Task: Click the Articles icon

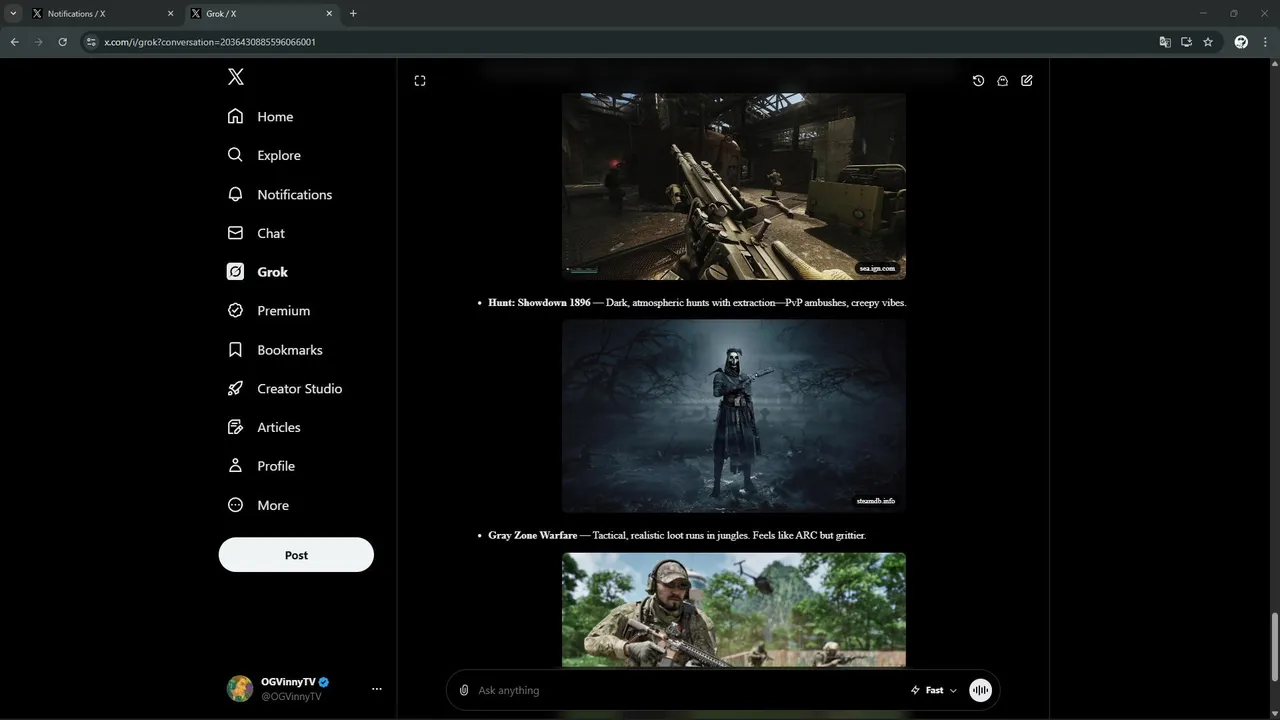Action: pyautogui.click(x=235, y=427)
